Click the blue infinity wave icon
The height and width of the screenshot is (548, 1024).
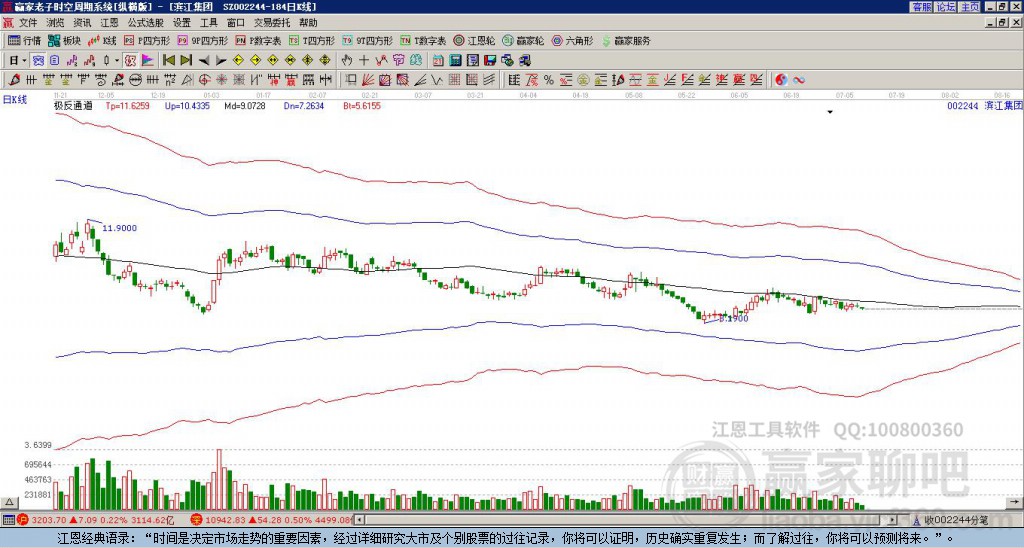(799, 80)
